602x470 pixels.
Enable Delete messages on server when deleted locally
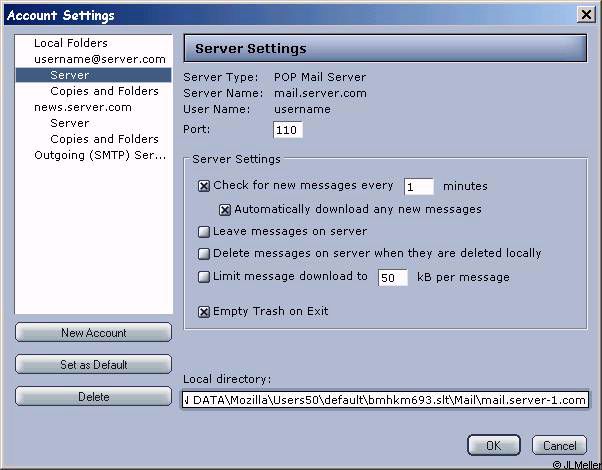[203, 254]
